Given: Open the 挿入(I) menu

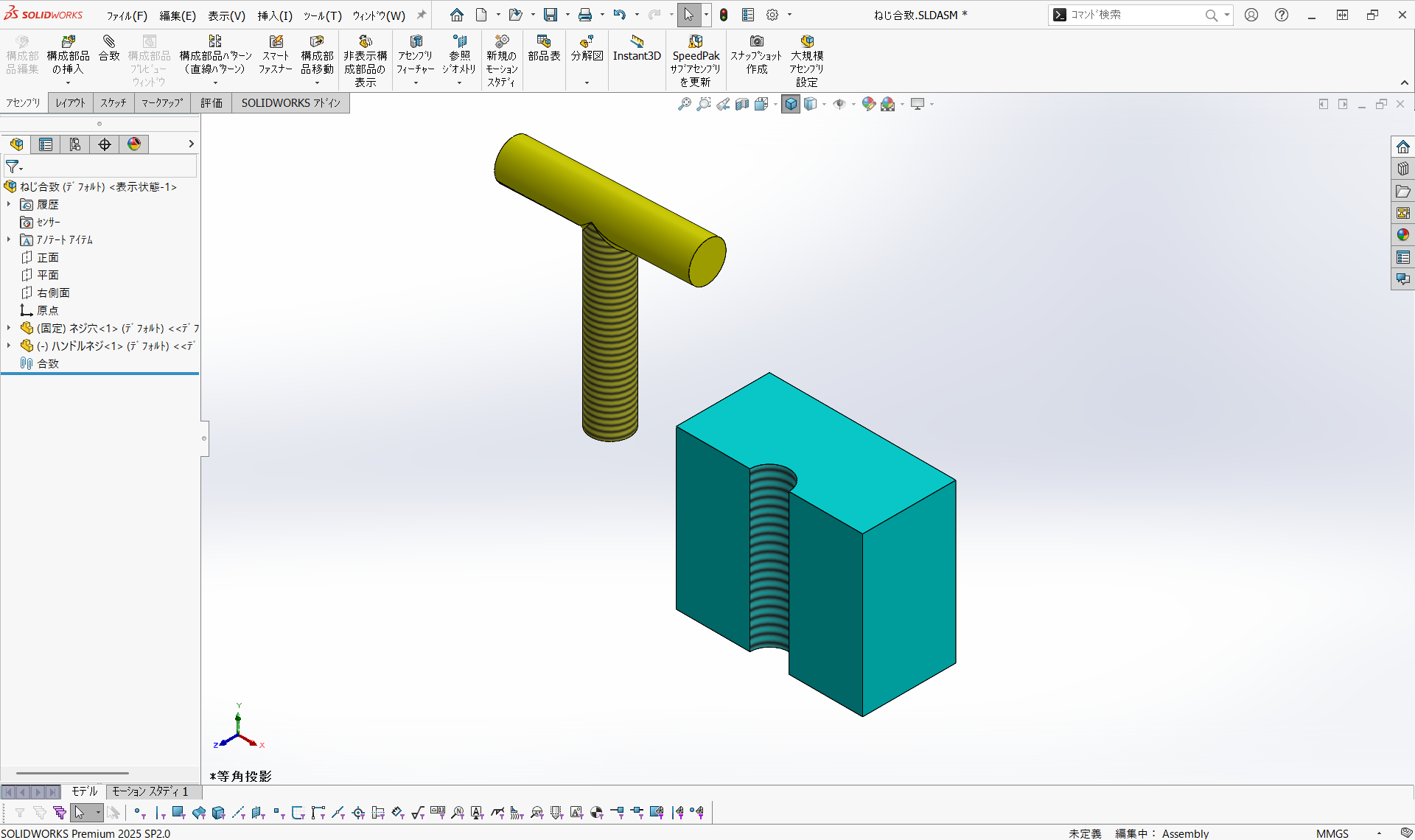Looking at the screenshot, I should (275, 15).
